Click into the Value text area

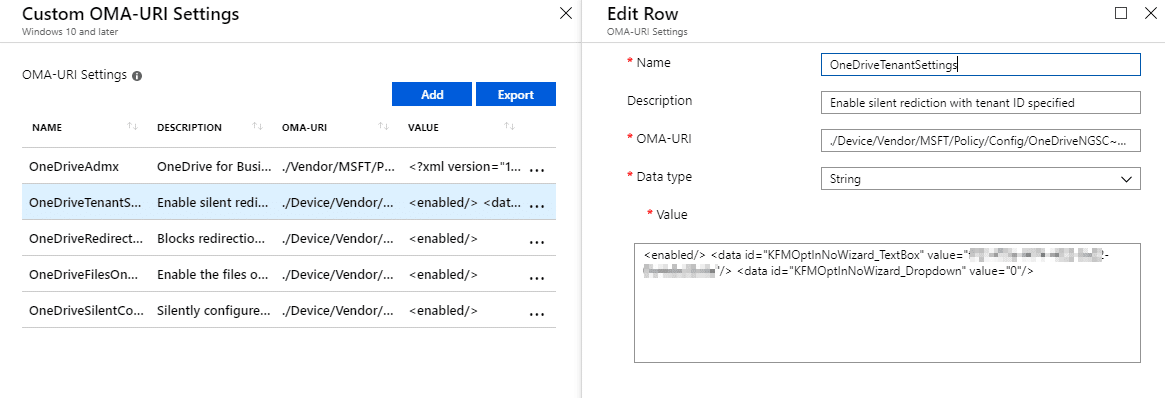click(x=887, y=303)
